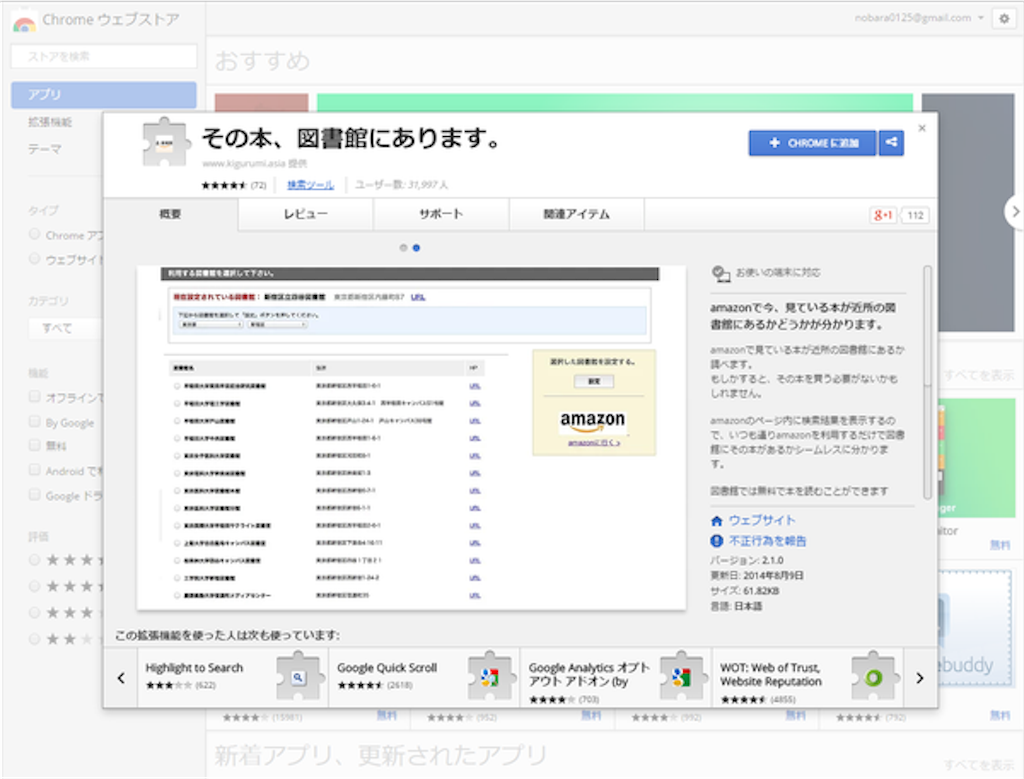This screenshot has width=1024, height=779.
Task: Check the By Google checkbox
Action: [35, 421]
